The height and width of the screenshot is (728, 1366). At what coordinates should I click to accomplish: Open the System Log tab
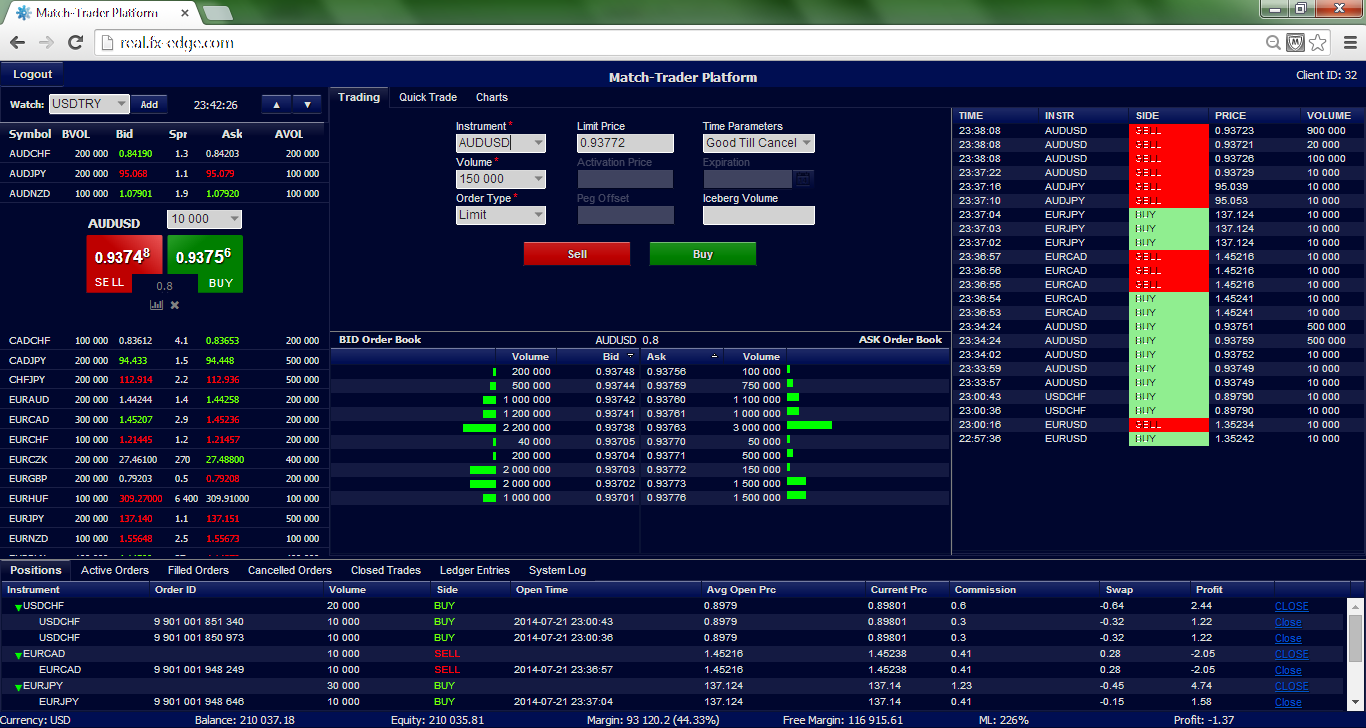[557, 570]
